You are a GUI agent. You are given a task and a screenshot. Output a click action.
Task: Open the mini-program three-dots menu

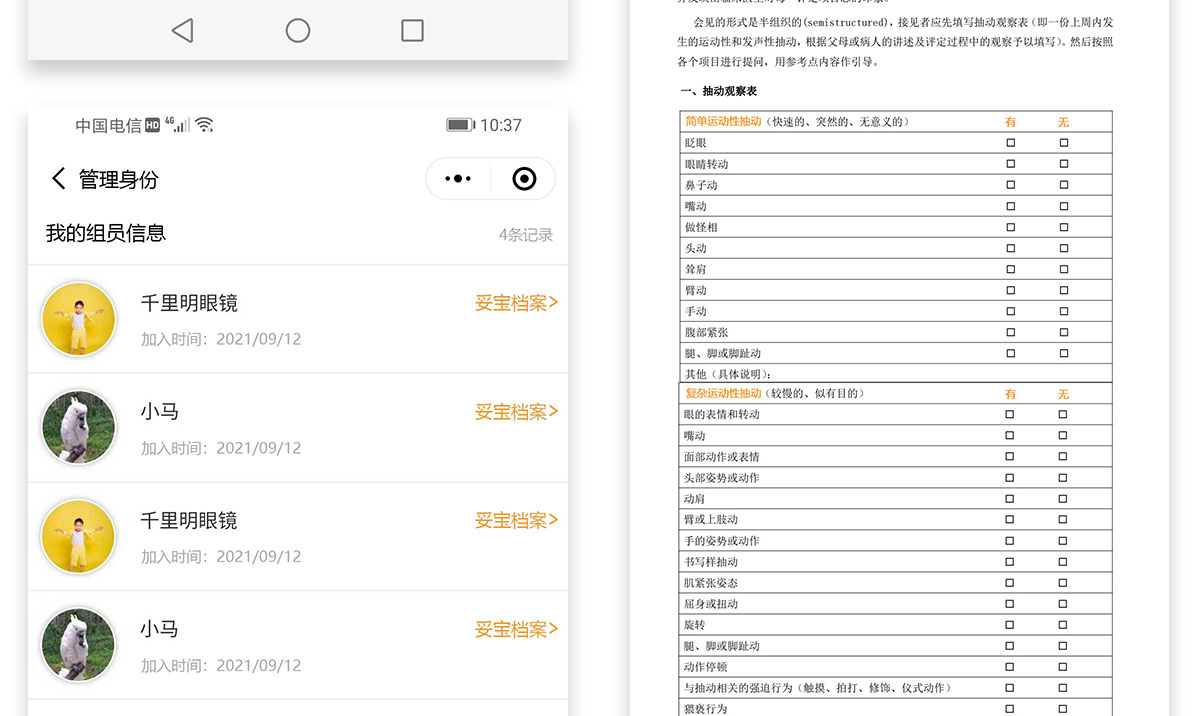tap(458, 179)
